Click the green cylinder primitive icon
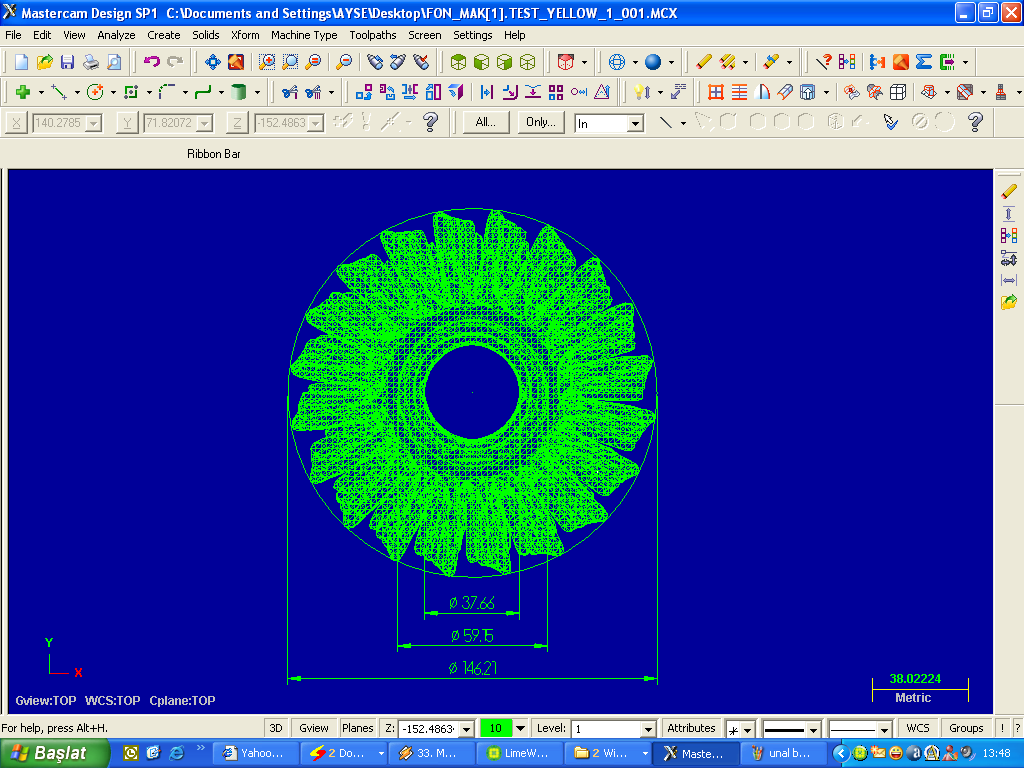 click(238, 92)
